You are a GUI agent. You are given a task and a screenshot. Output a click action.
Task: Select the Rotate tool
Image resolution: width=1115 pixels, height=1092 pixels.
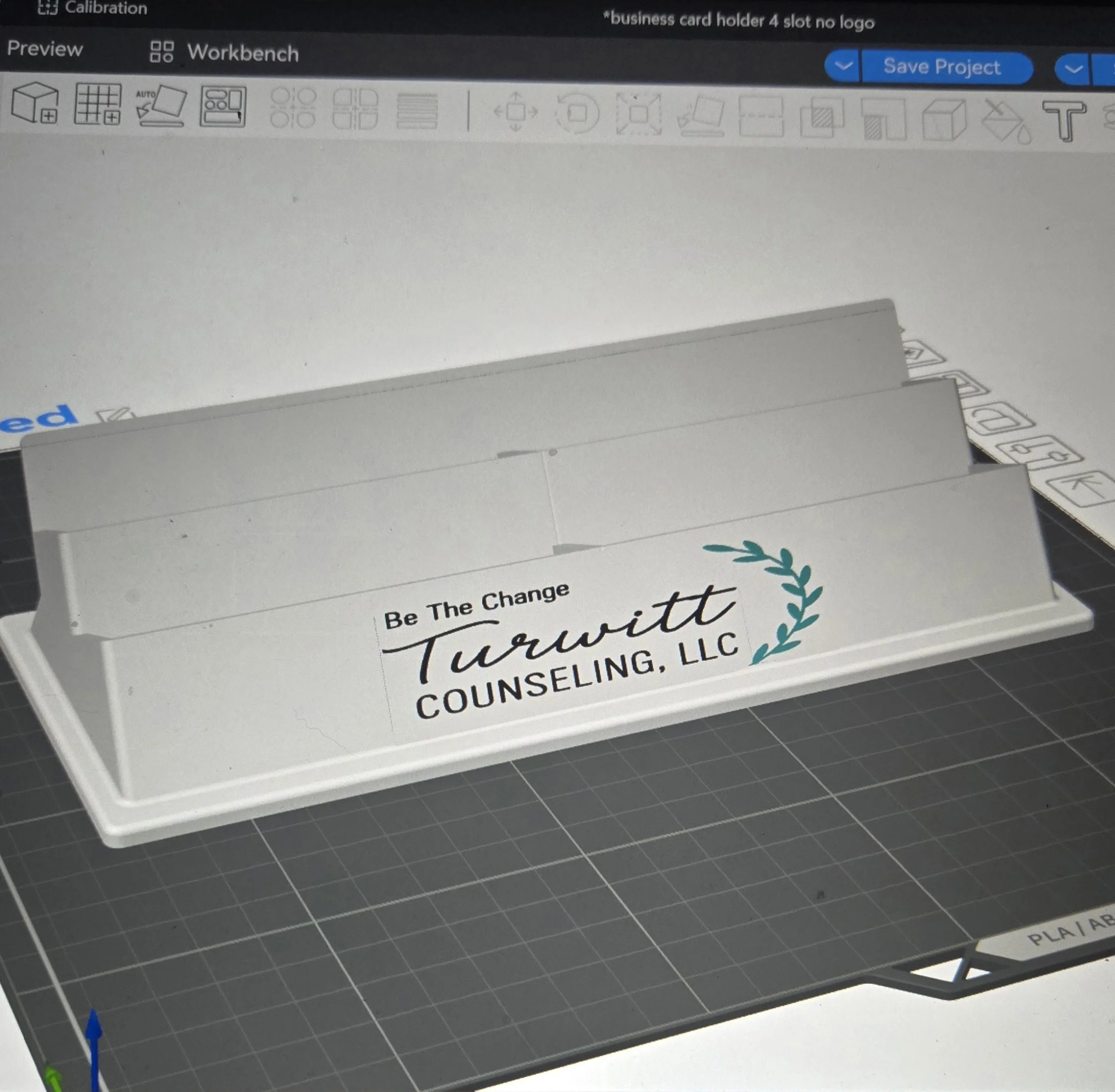pyautogui.click(x=578, y=113)
